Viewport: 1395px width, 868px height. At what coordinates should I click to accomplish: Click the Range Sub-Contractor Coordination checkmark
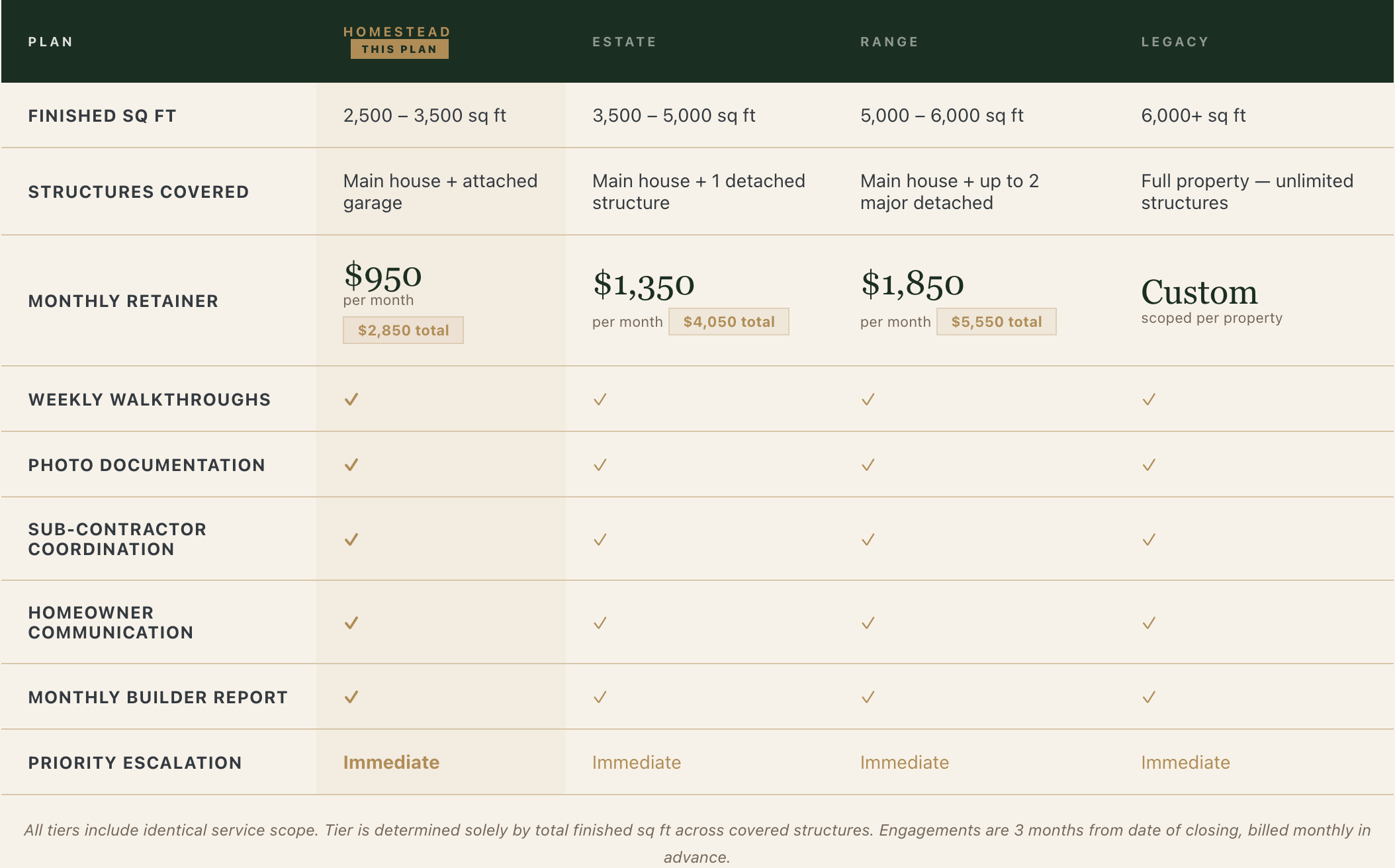pyautogui.click(x=868, y=539)
